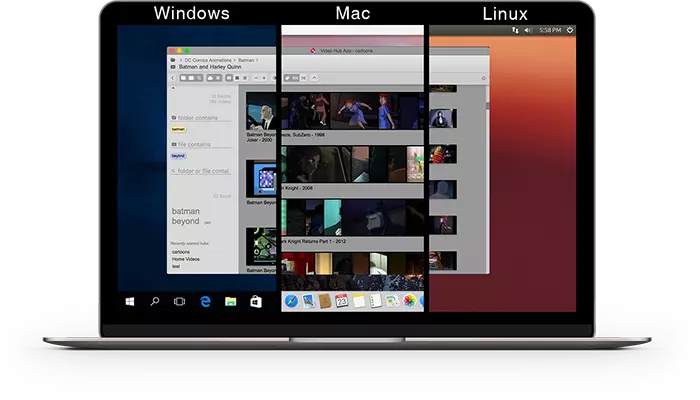
Task: Increase thumbnail size with plus icon
Action: pos(264,78)
